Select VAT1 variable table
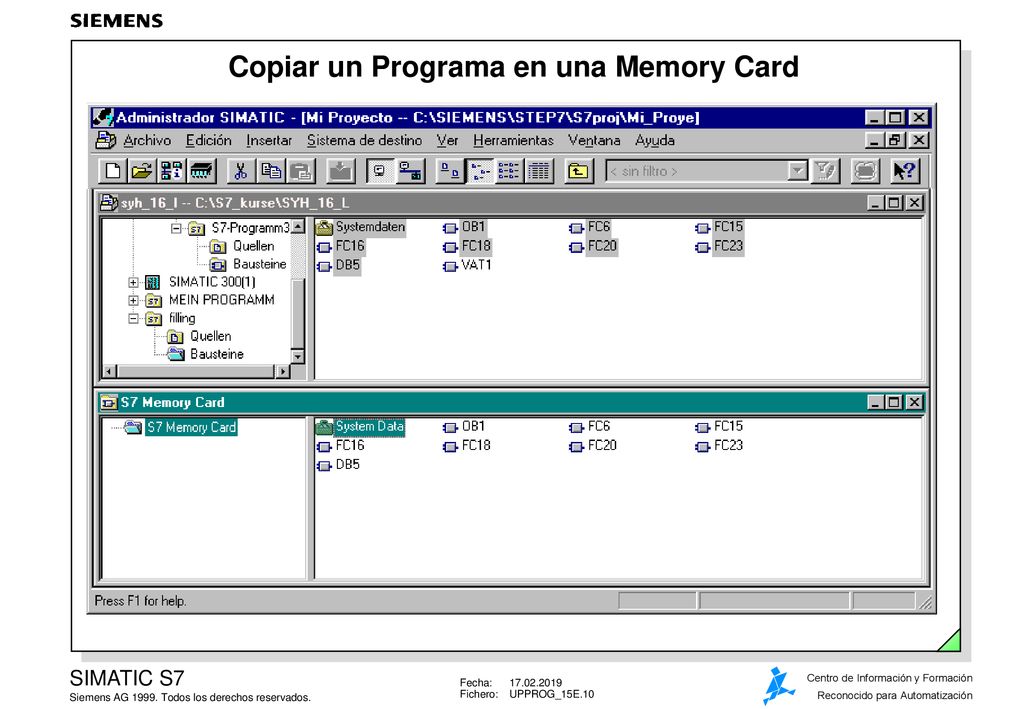Screen dimensions: 1024x709 click(468, 265)
